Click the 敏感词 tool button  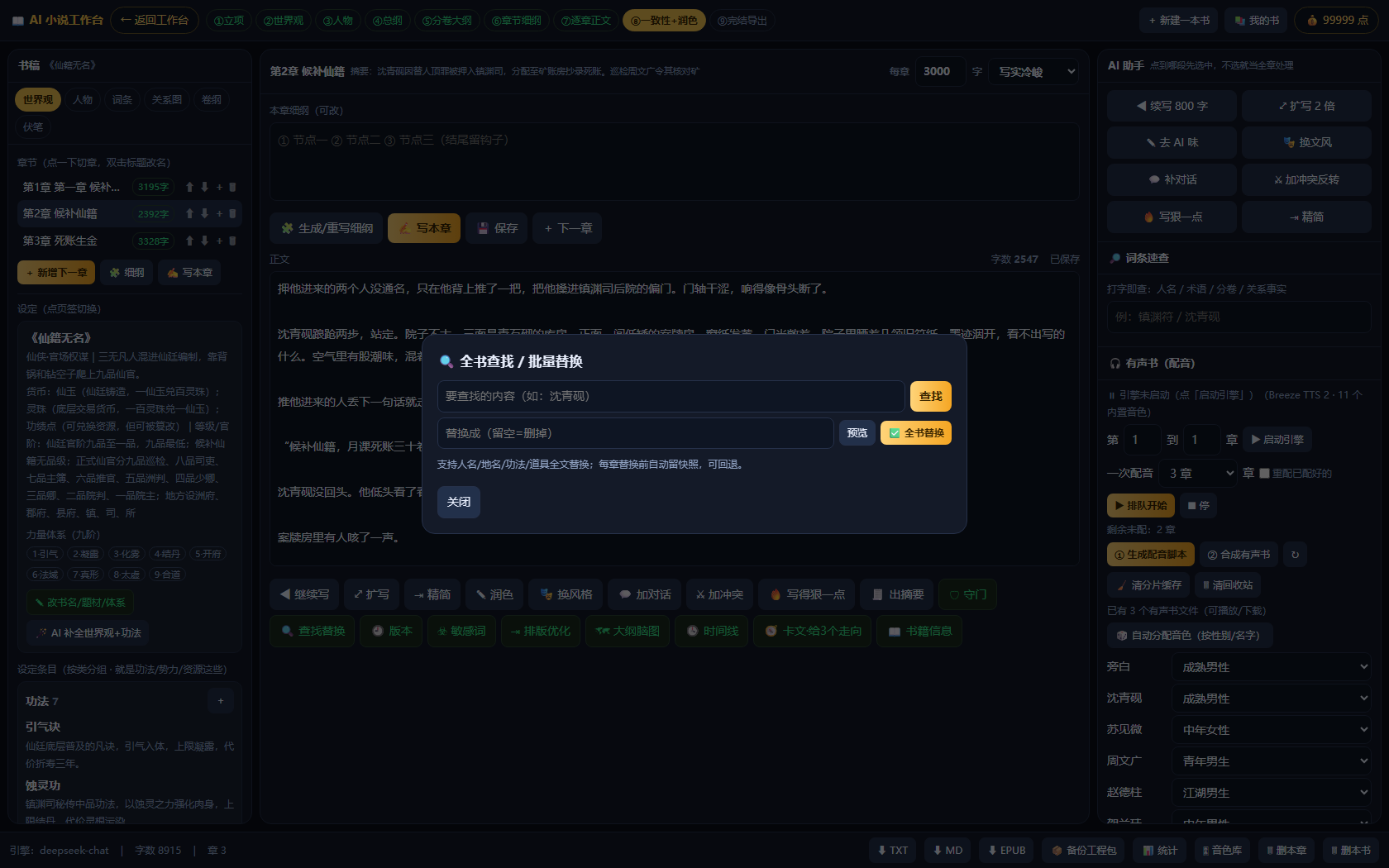pyautogui.click(x=461, y=631)
